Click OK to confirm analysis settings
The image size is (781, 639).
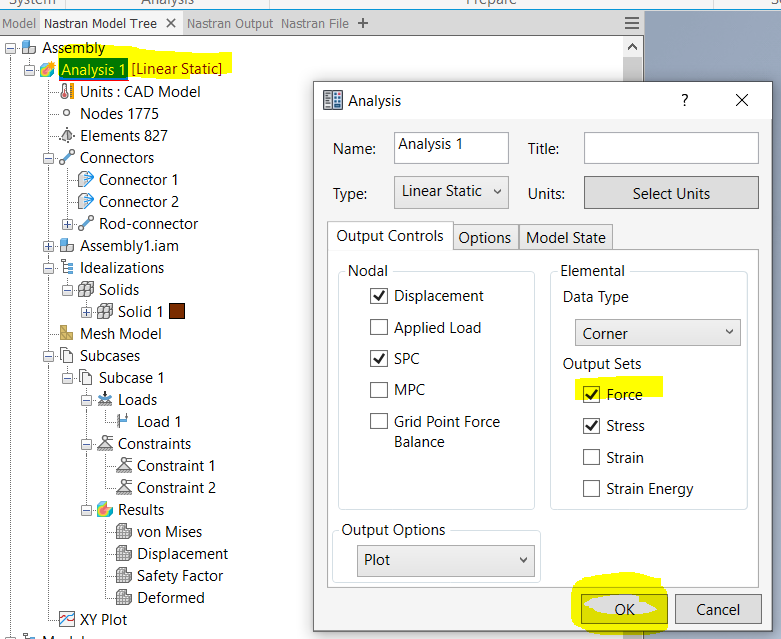click(x=624, y=609)
